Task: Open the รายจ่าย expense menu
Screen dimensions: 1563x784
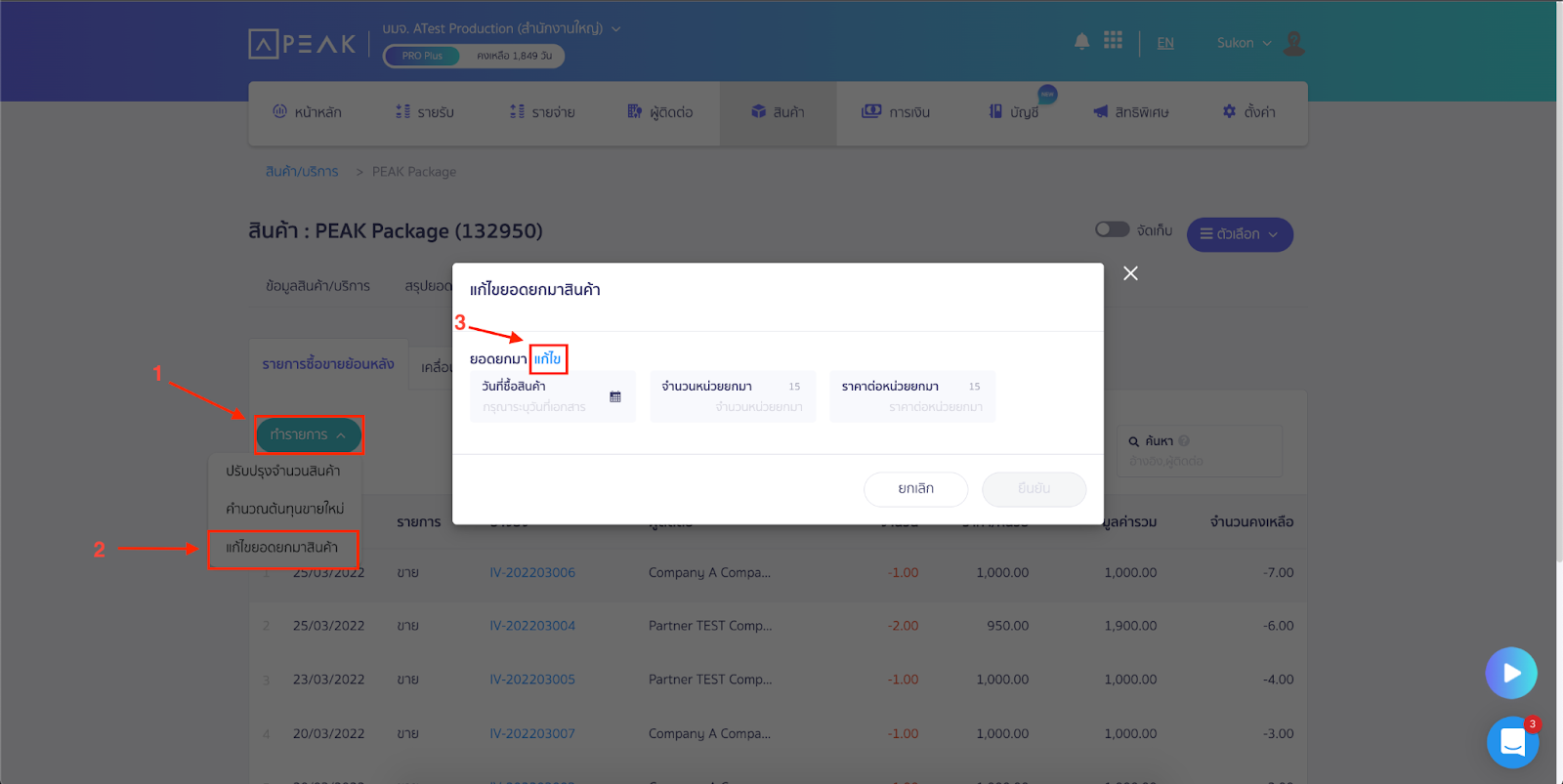Action: coord(542,112)
